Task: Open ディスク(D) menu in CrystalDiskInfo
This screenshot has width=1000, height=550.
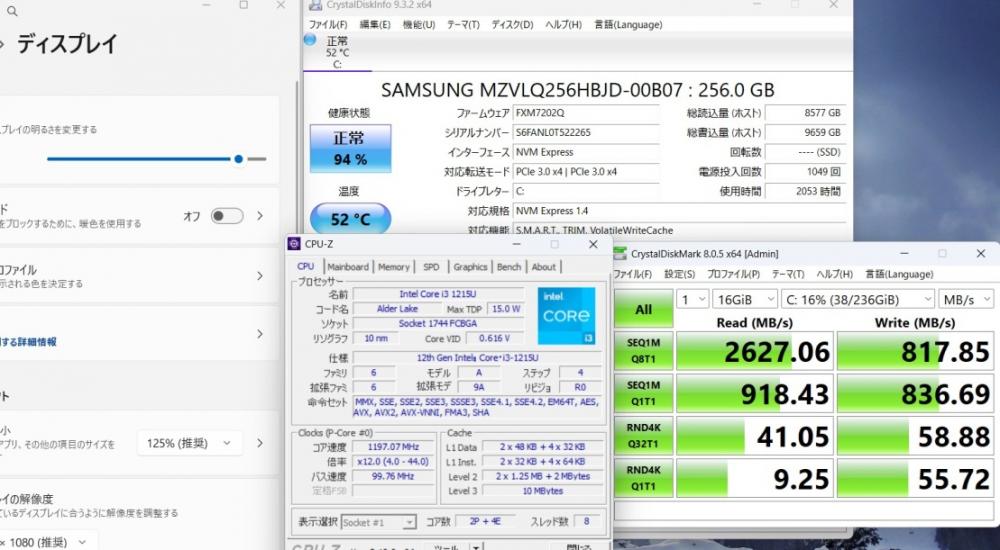Action: 512,24
